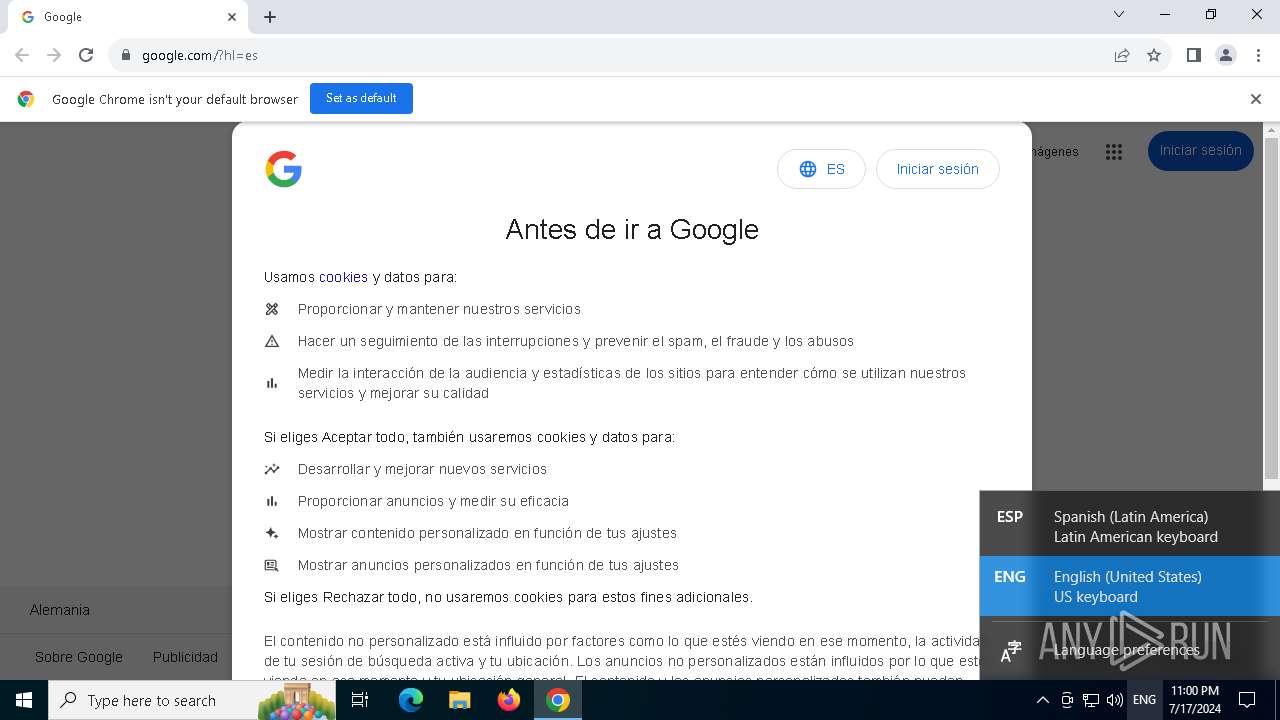Click Mostrar anuncios personalizados line
Viewport: 1280px width, 720px height.
[488, 565]
